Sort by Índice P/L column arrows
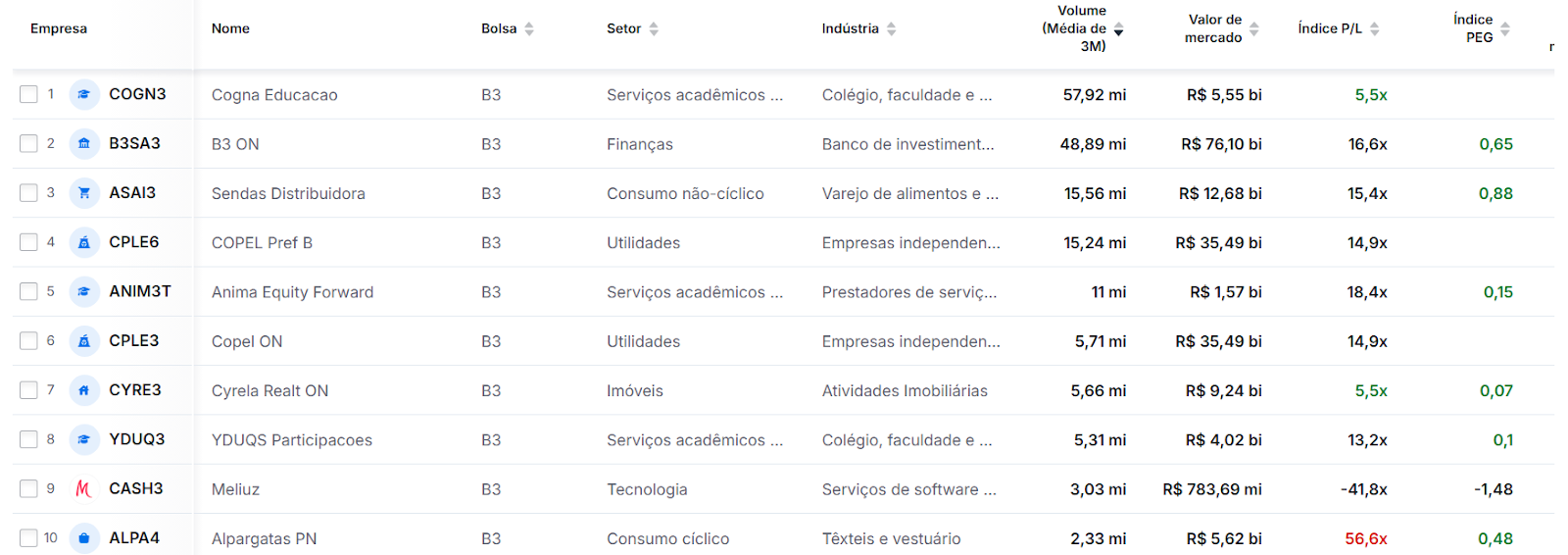 pos(1374,28)
